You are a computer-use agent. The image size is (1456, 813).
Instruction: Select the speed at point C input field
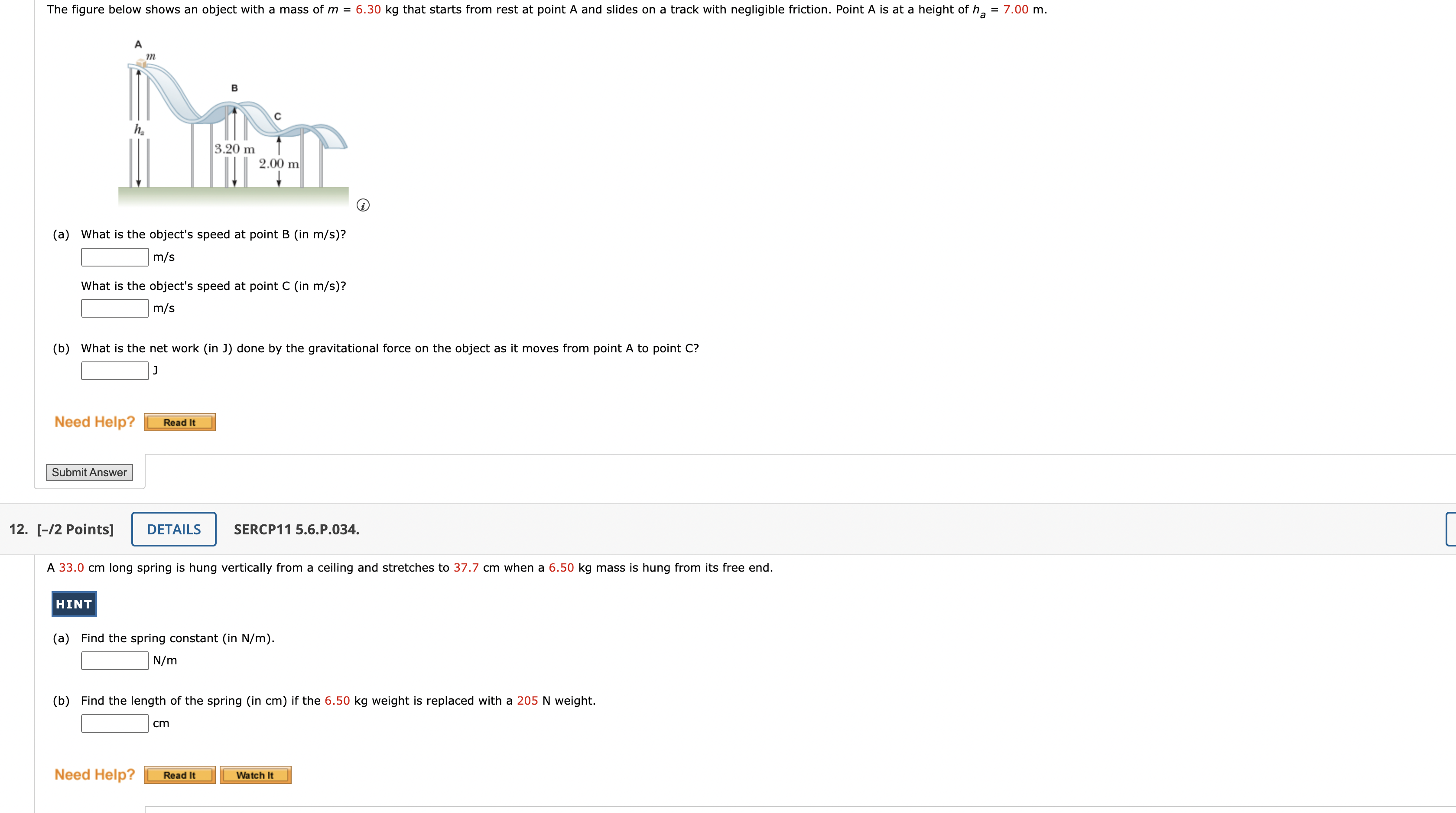(114, 308)
